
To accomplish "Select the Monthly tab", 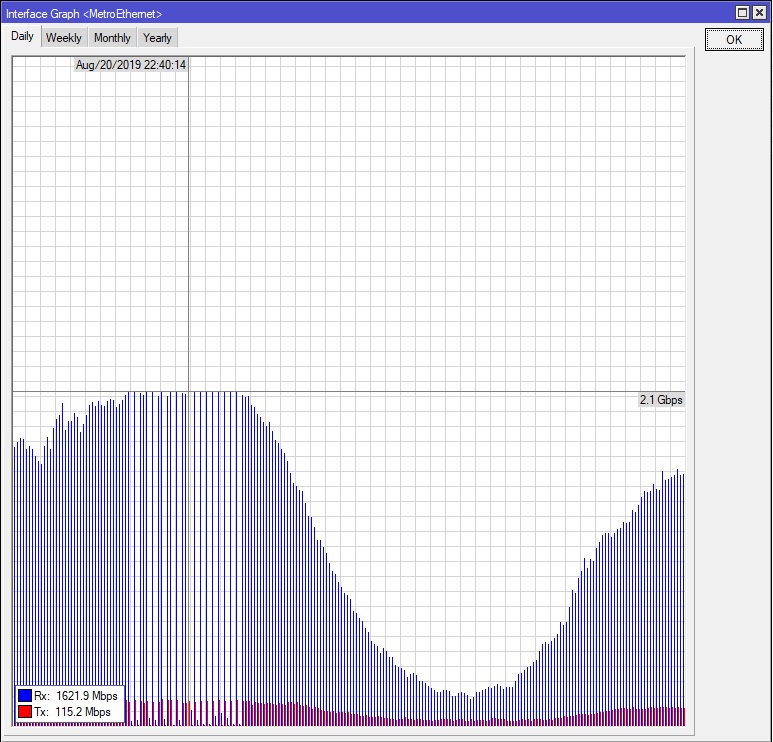I will point(112,38).
